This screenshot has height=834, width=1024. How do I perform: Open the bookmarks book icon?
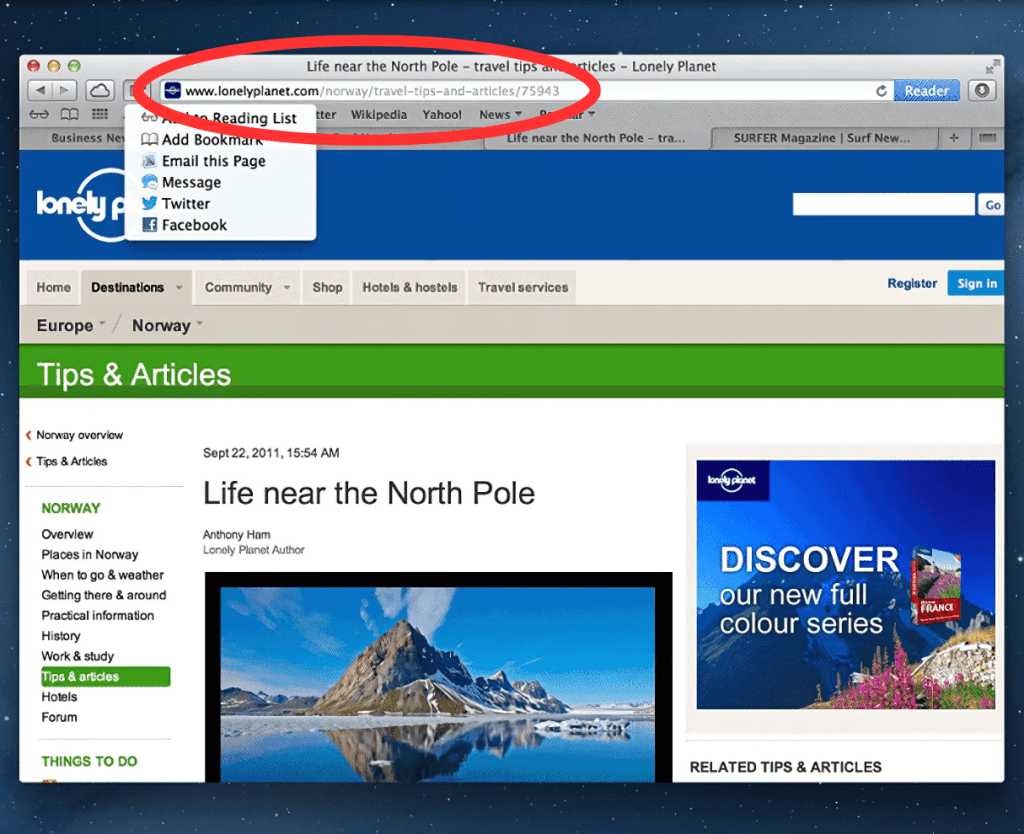[69, 115]
